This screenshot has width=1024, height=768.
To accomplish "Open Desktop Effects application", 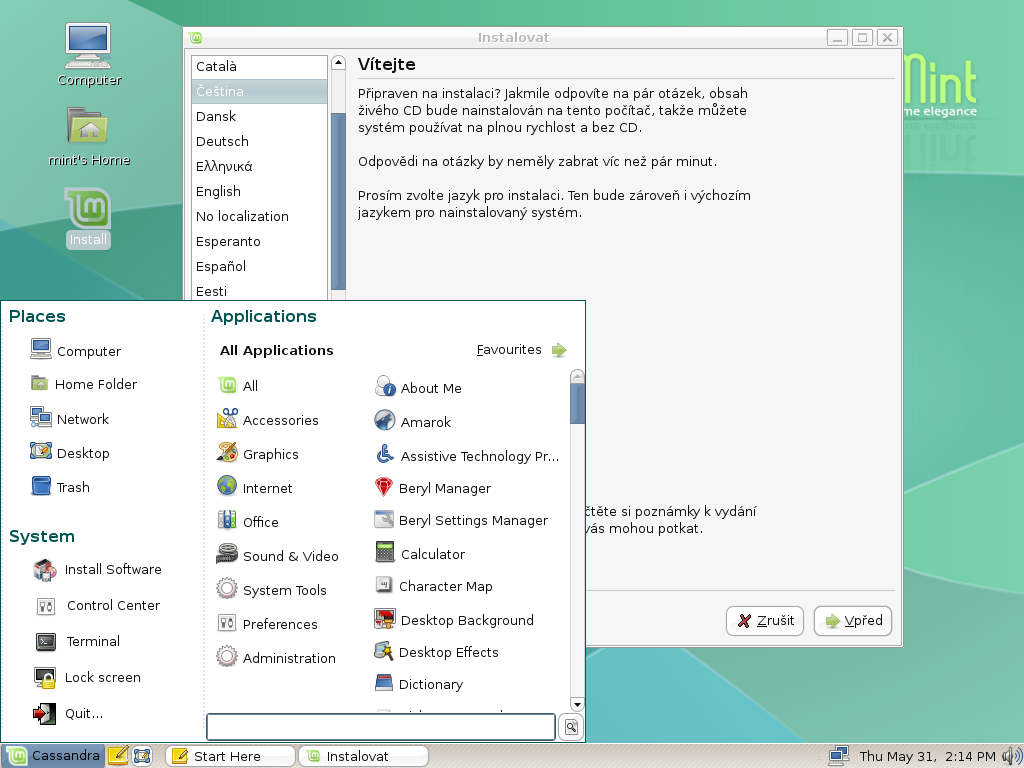I will click(x=436, y=652).
